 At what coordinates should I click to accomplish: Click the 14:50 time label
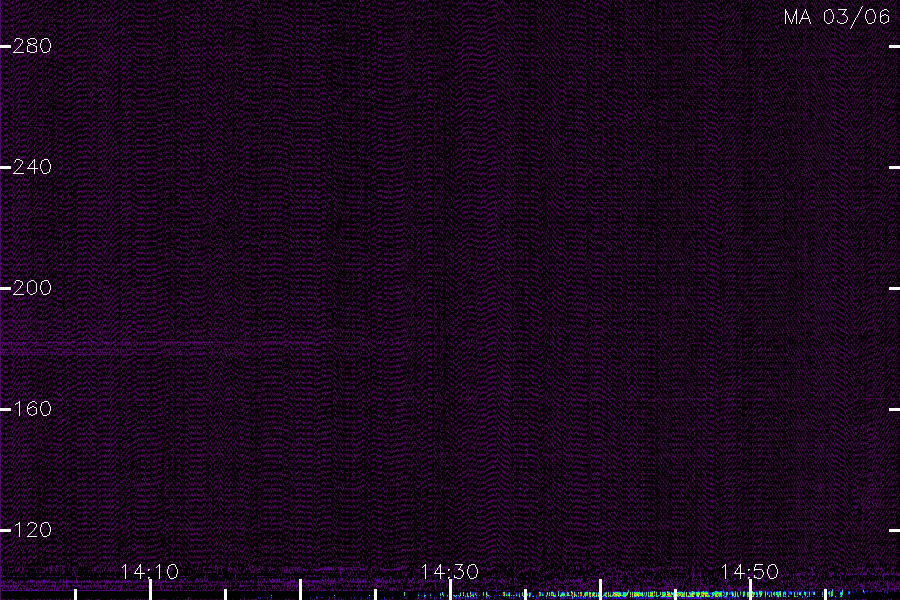point(749,571)
